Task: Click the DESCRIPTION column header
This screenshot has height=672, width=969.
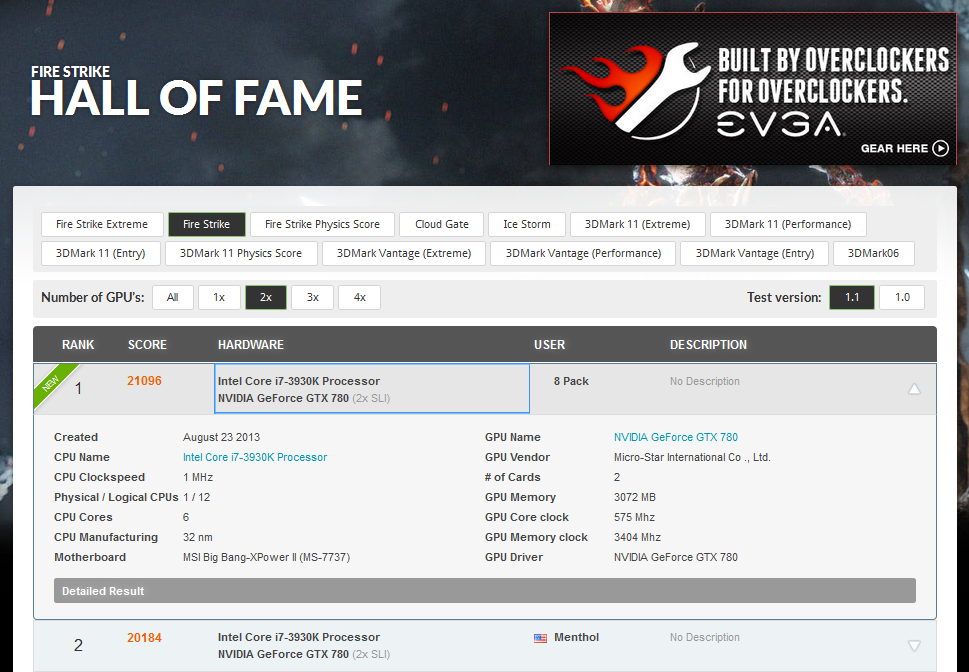Action: 708,345
